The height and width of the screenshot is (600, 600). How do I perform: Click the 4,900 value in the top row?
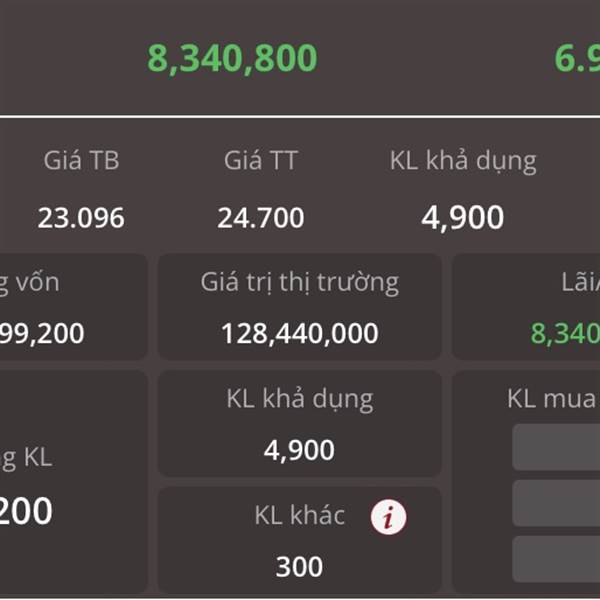[463, 218]
